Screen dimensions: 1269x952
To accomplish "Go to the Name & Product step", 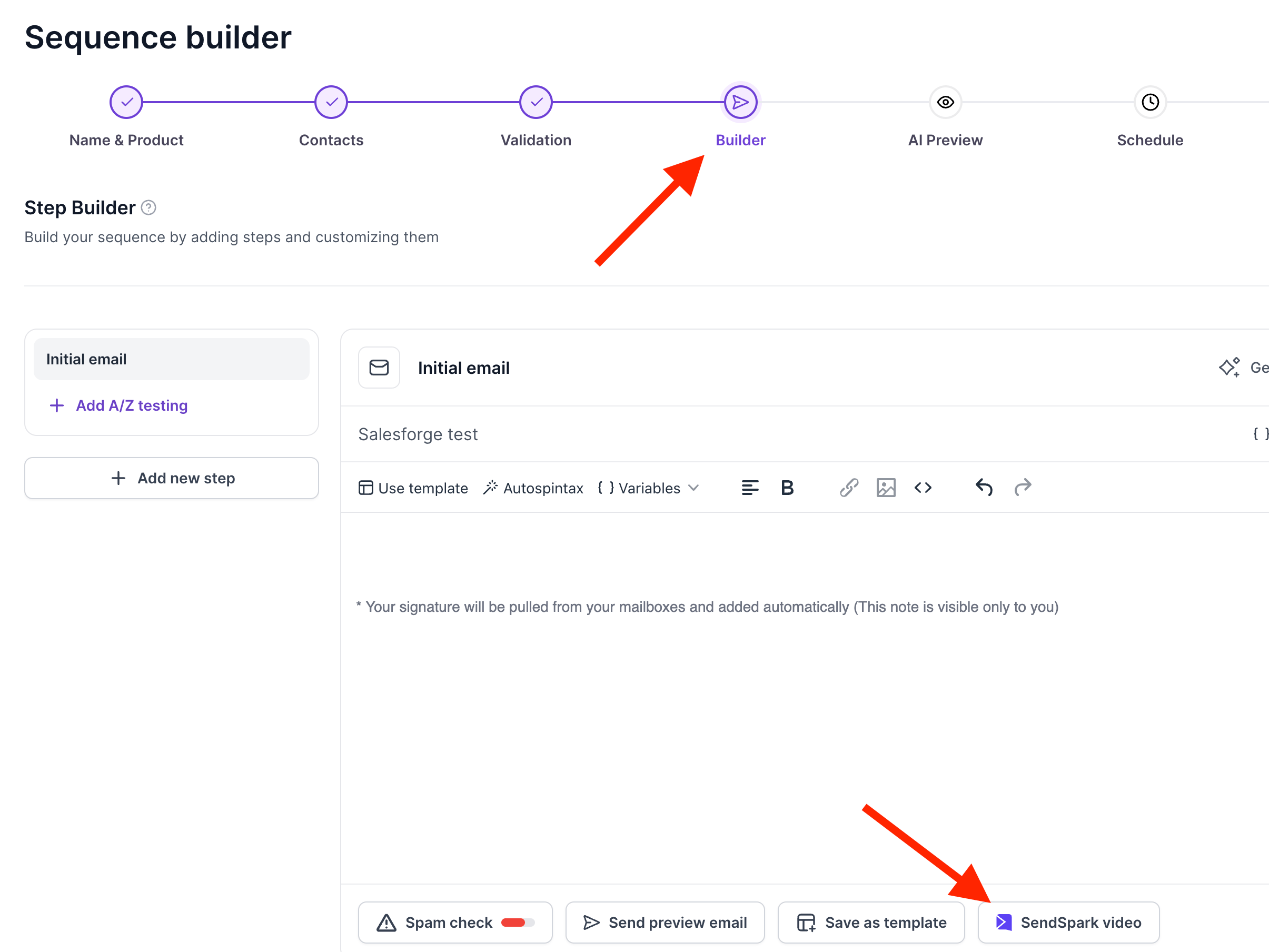I will point(126,102).
